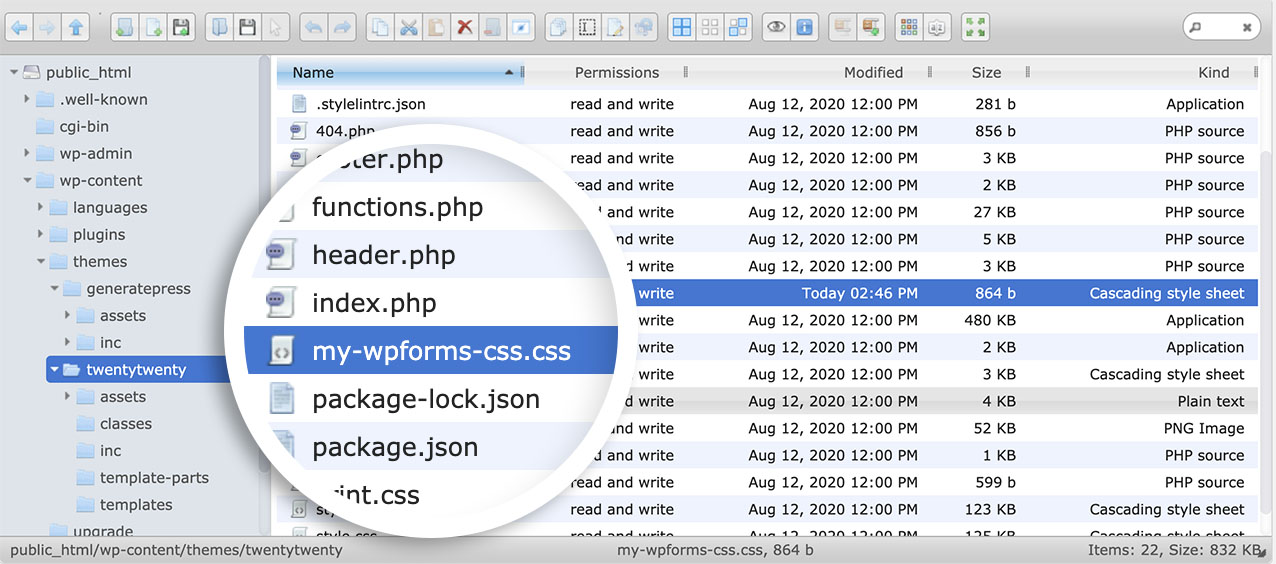Select the cgi-bin folder in tree
1276x564 pixels.
coord(84,126)
